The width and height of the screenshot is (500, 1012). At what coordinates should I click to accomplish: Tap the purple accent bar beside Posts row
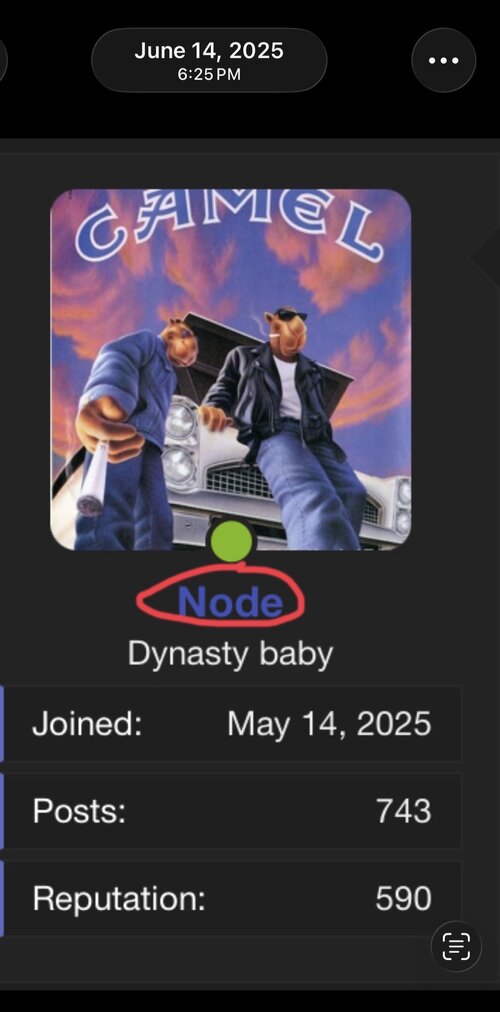point(2,811)
